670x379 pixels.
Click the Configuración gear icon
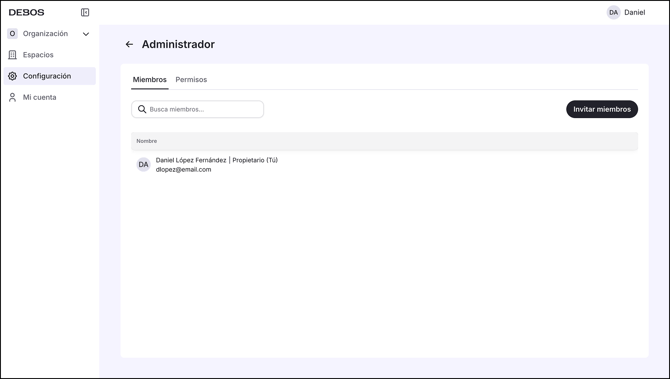(12, 76)
